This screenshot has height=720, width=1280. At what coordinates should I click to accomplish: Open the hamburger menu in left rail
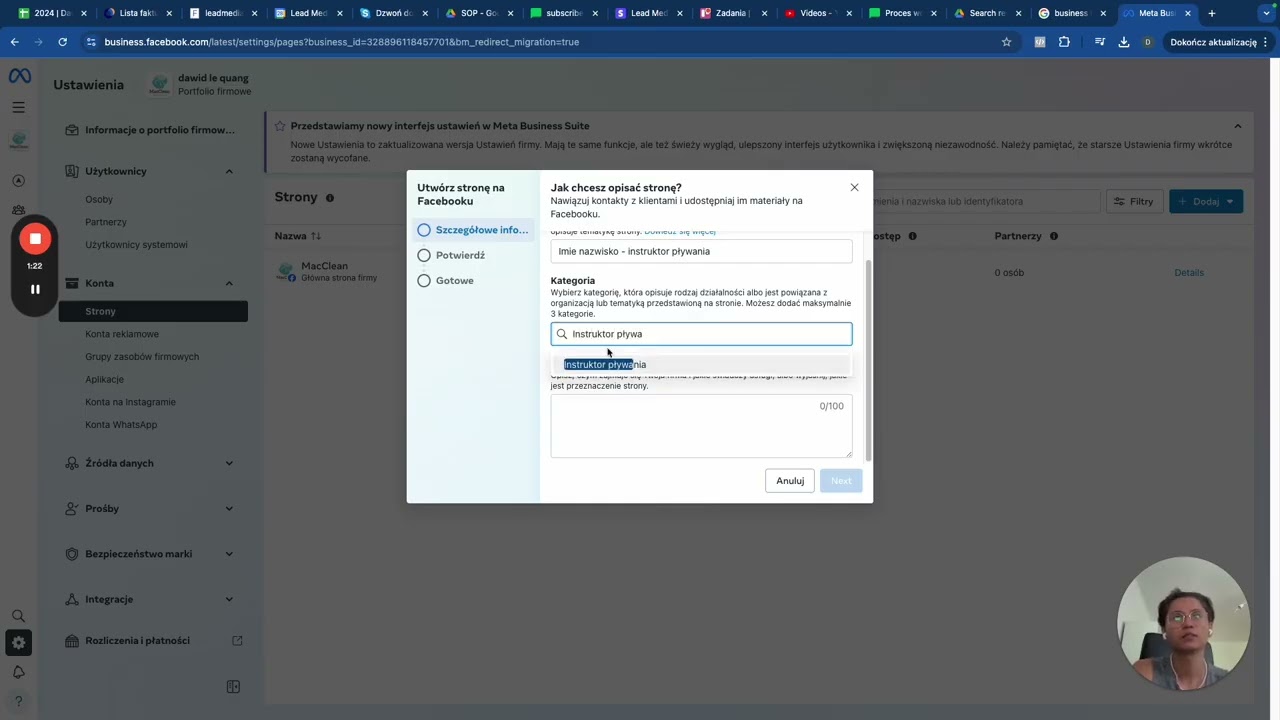[x=19, y=107]
